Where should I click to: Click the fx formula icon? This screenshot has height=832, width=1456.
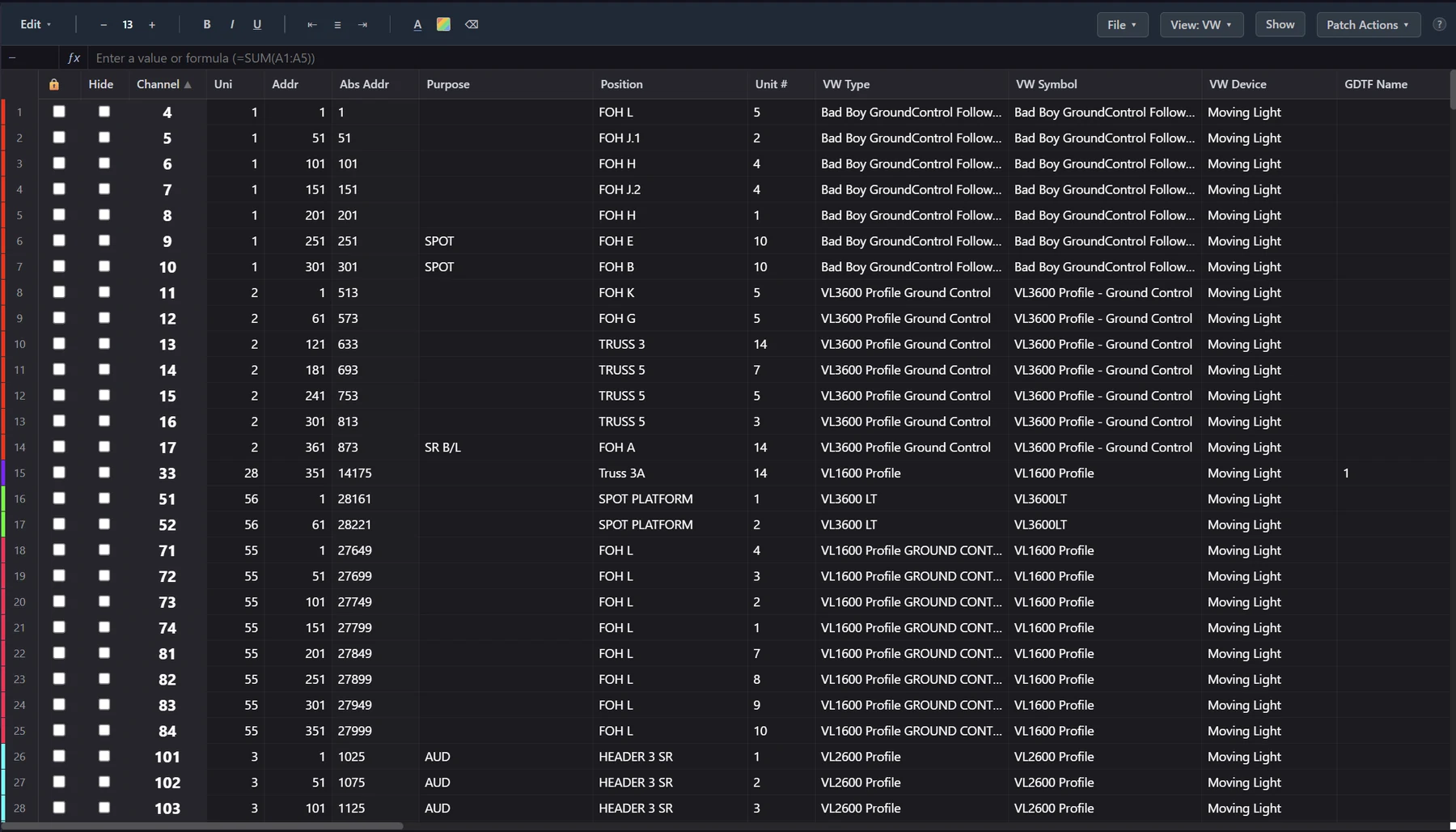pos(74,57)
